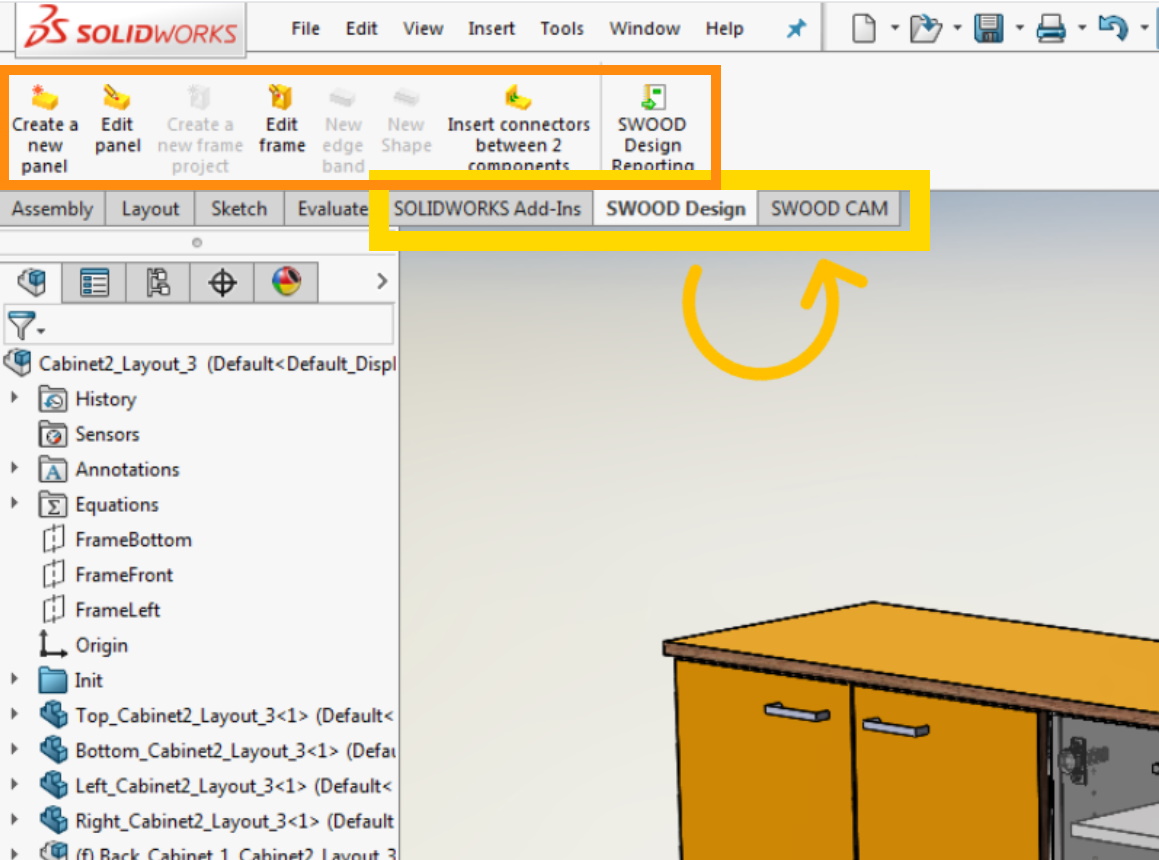The width and height of the screenshot is (1159, 860).
Task: Click the Save icon in toolbar
Action: point(988,29)
